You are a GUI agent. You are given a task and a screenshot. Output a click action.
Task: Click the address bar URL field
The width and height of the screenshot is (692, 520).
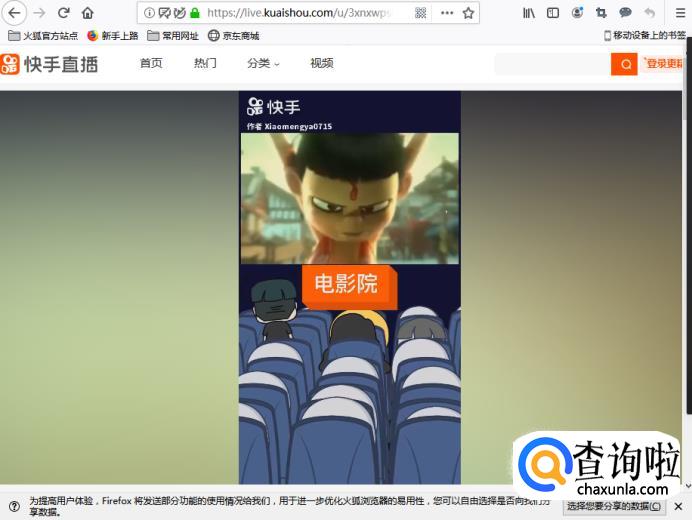click(299, 13)
